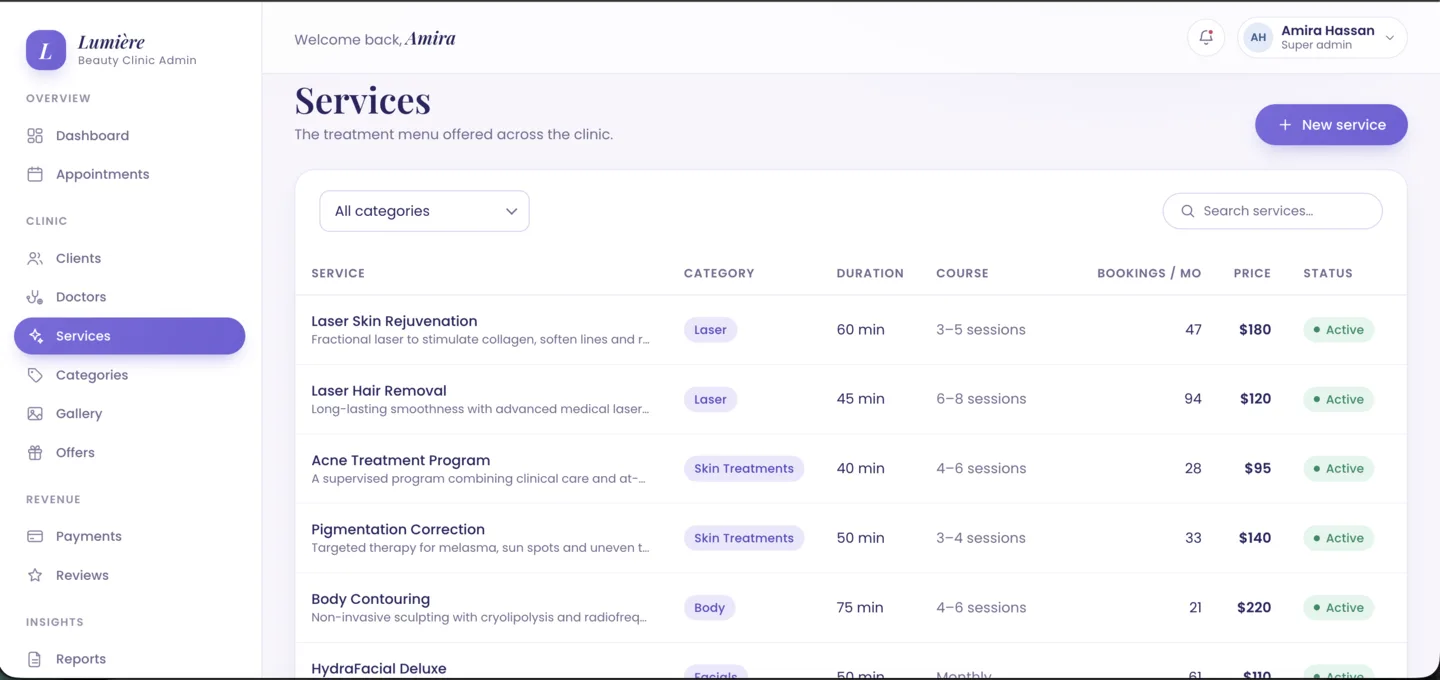Click the $220 price cell

(x=1254, y=607)
